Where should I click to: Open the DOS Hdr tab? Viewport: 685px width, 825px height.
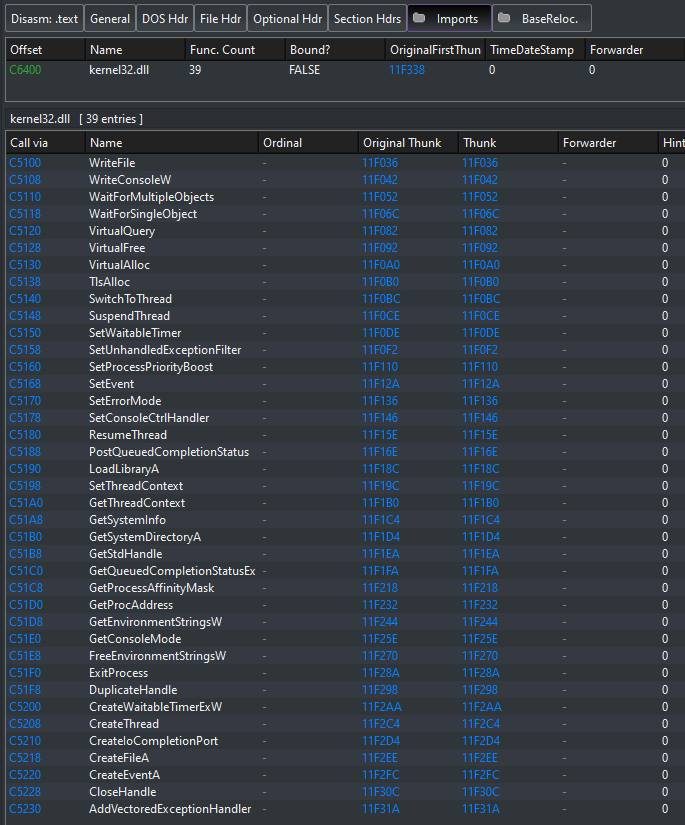[x=165, y=18]
